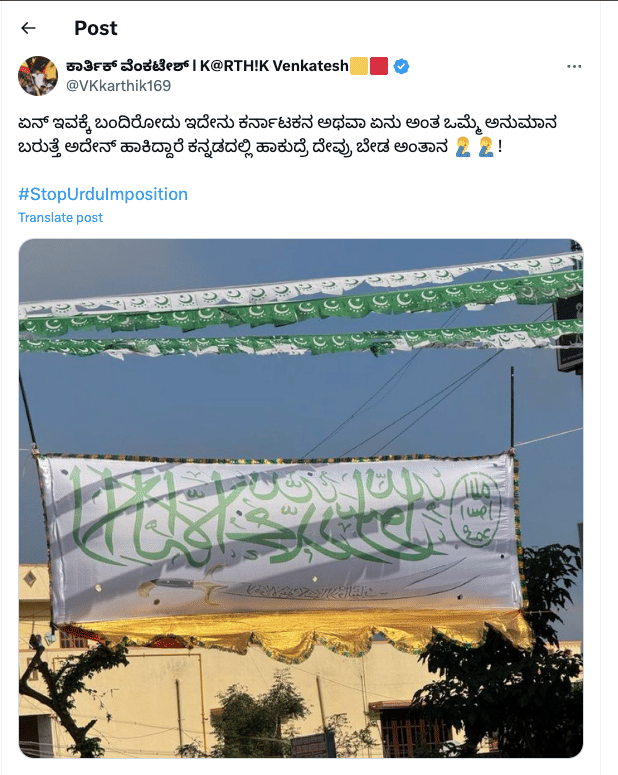
Task: Click the red square emoji beside the name
Action: [379, 66]
